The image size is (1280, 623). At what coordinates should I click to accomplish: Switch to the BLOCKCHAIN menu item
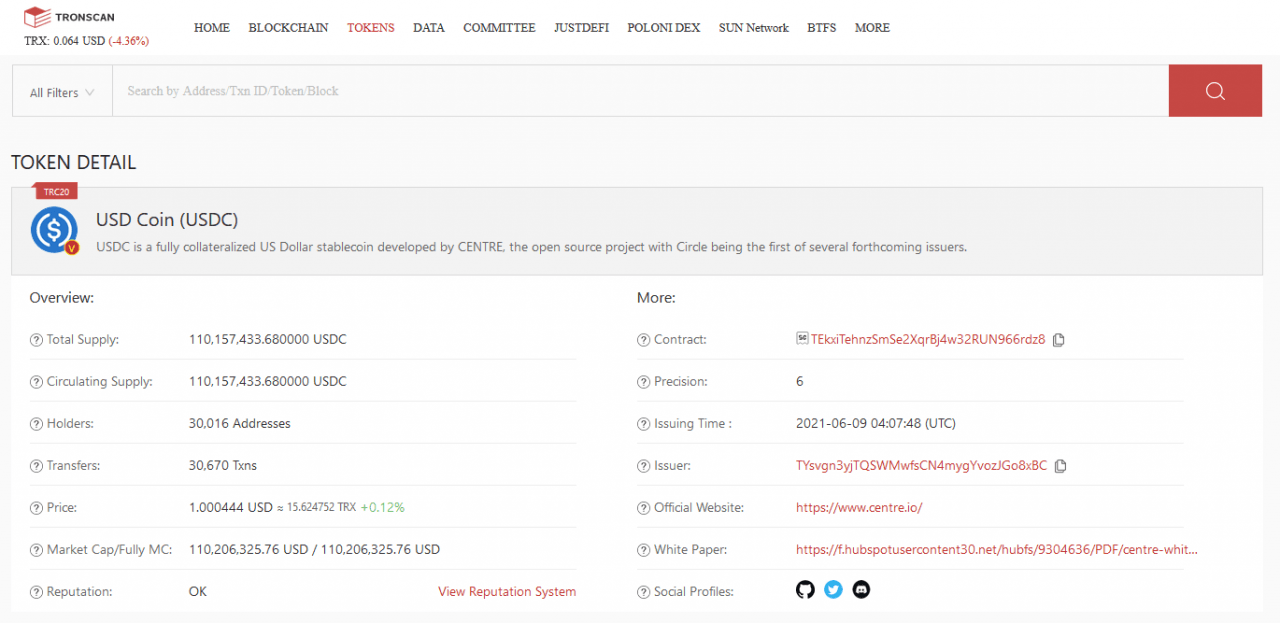point(288,27)
